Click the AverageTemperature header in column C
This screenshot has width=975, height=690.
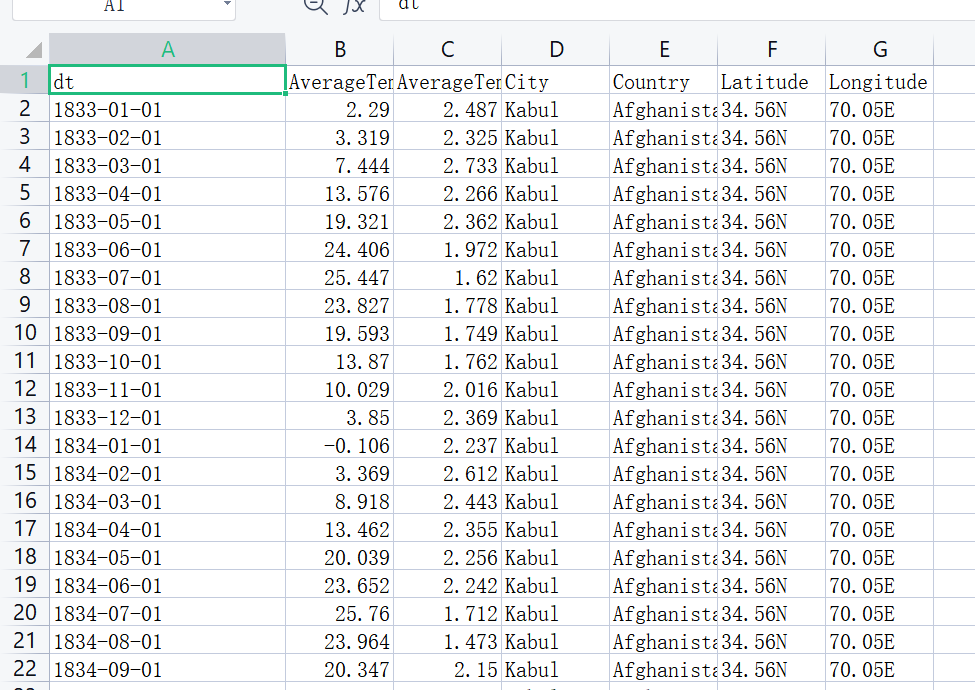448,81
